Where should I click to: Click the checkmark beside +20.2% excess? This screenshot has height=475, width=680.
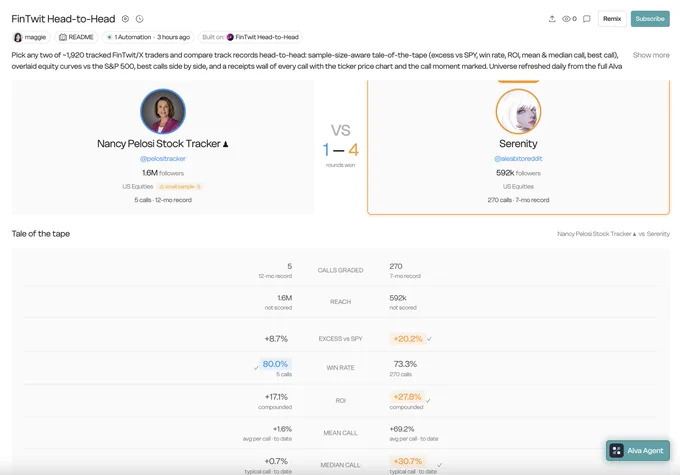pyautogui.click(x=429, y=339)
